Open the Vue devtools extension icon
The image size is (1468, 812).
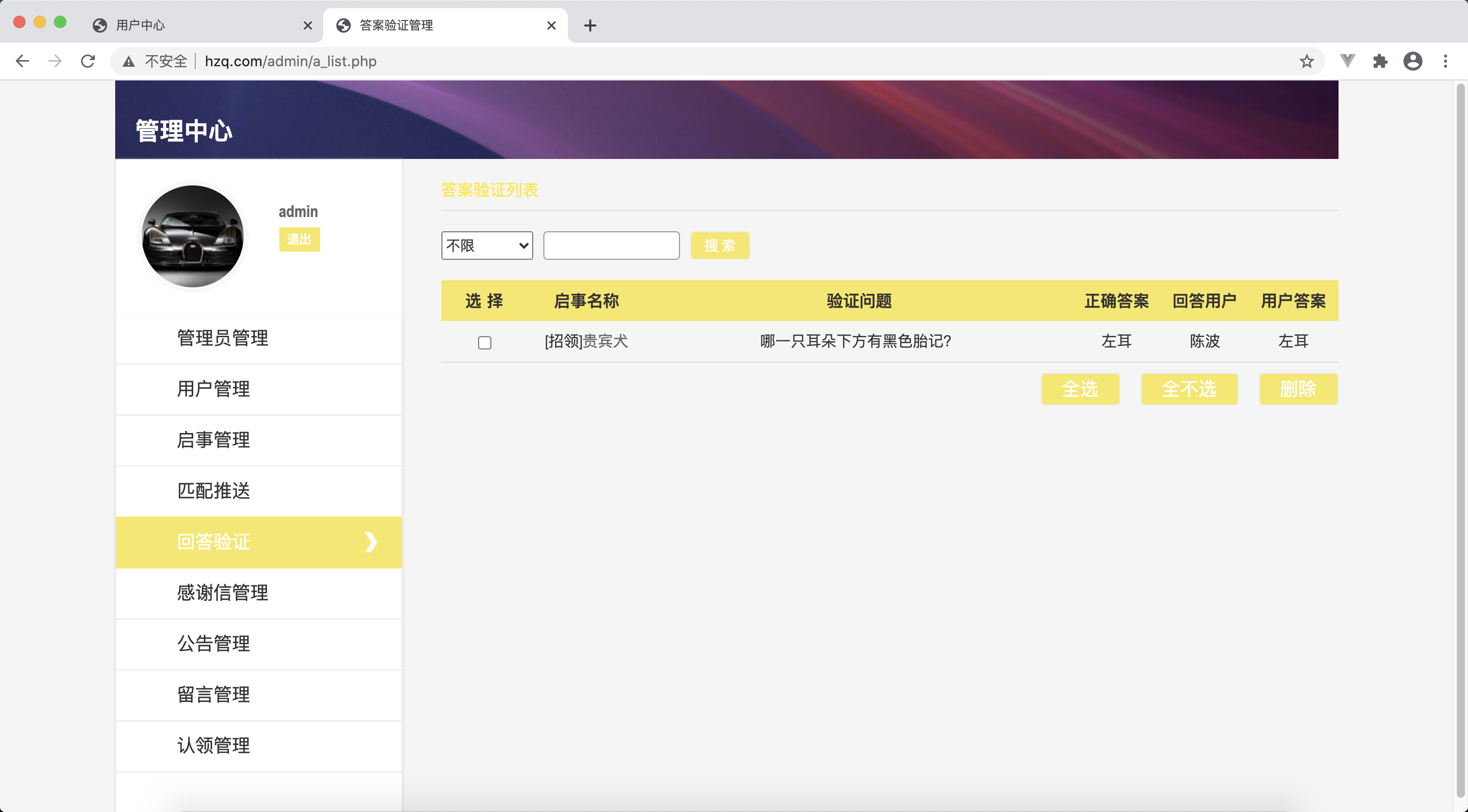tap(1347, 61)
